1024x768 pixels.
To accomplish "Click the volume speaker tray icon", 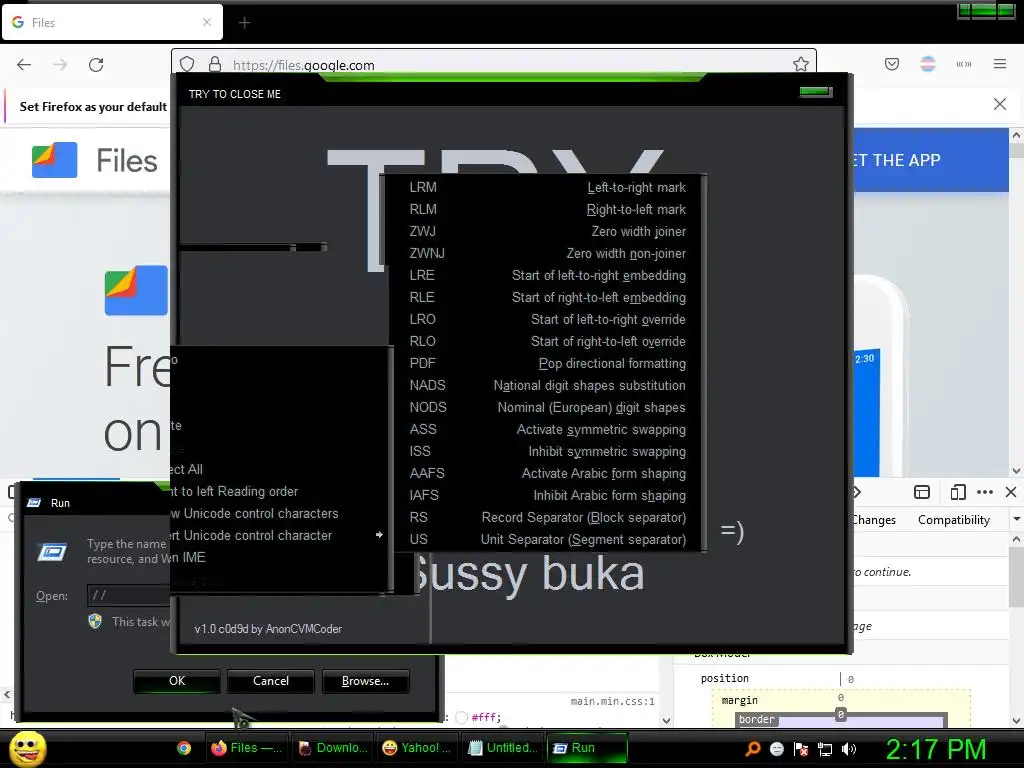I will coord(849,749).
